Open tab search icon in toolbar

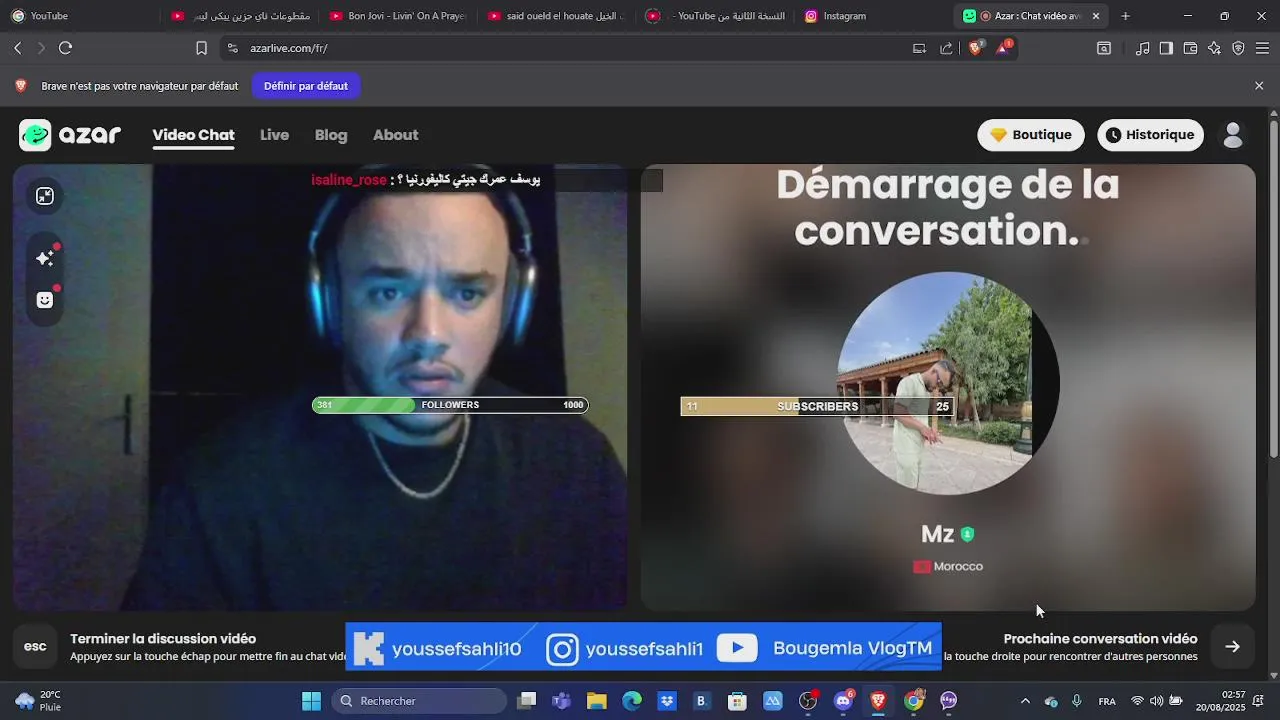pos(1104,48)
